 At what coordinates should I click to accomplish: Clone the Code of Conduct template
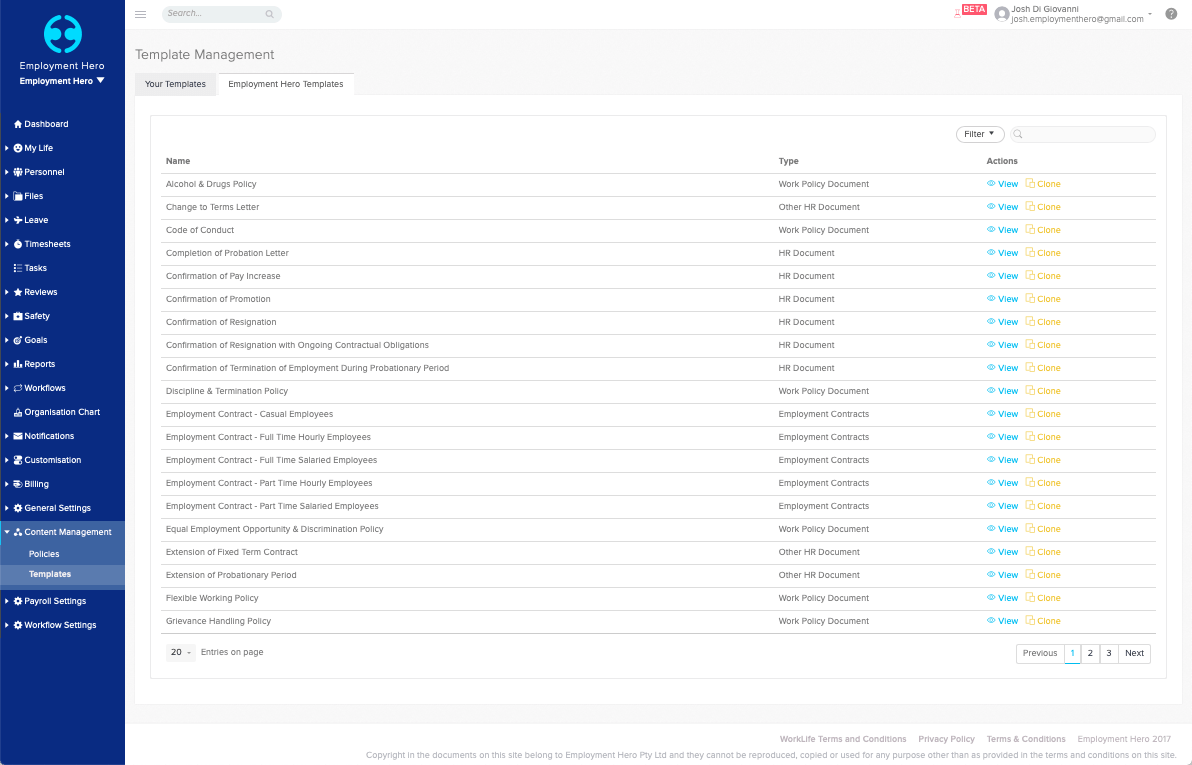click(1043, 230)
